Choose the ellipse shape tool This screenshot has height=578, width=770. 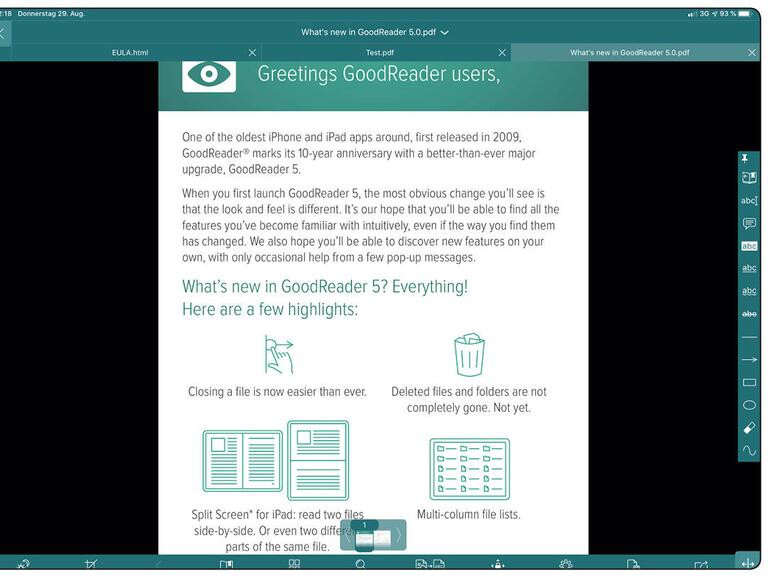click(749, 405)
